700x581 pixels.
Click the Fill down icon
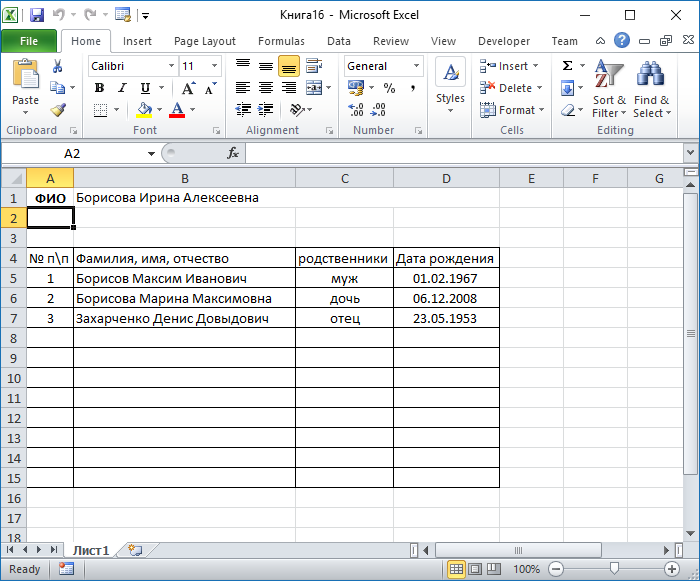coord(567,88)
